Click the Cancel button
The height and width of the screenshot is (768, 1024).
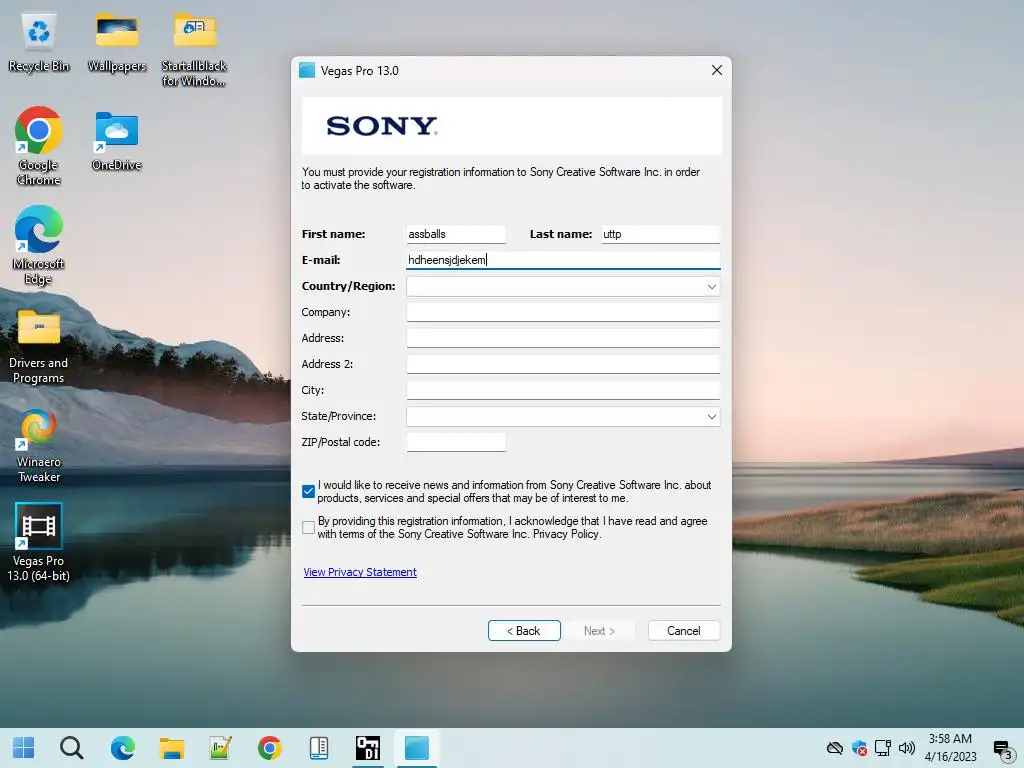[x=684, y=631]
